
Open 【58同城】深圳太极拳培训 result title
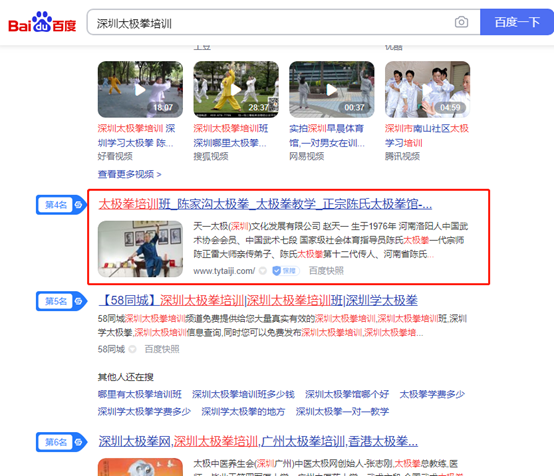tap(258, 300)
